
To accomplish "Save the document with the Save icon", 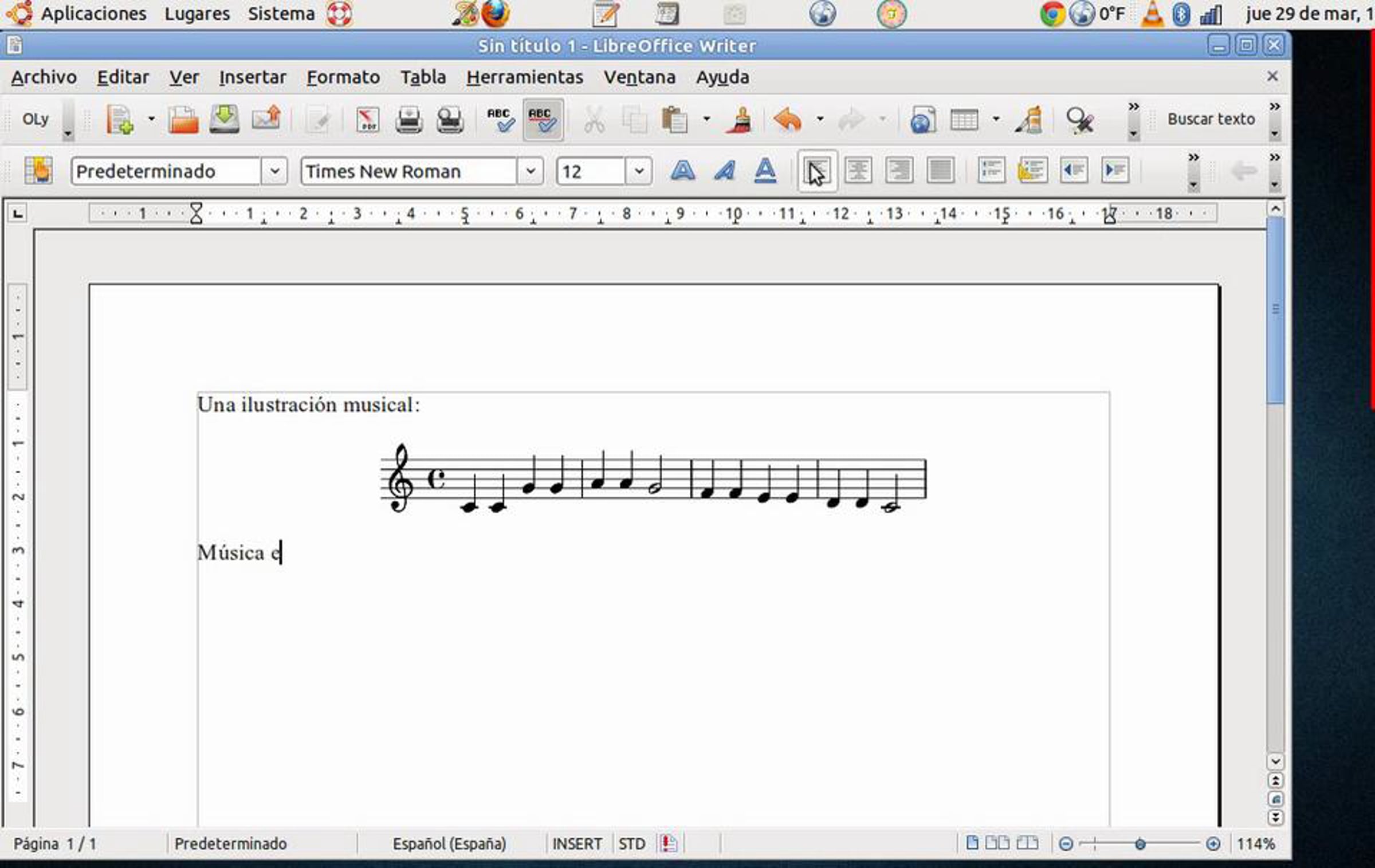I will tap(224, 120).
